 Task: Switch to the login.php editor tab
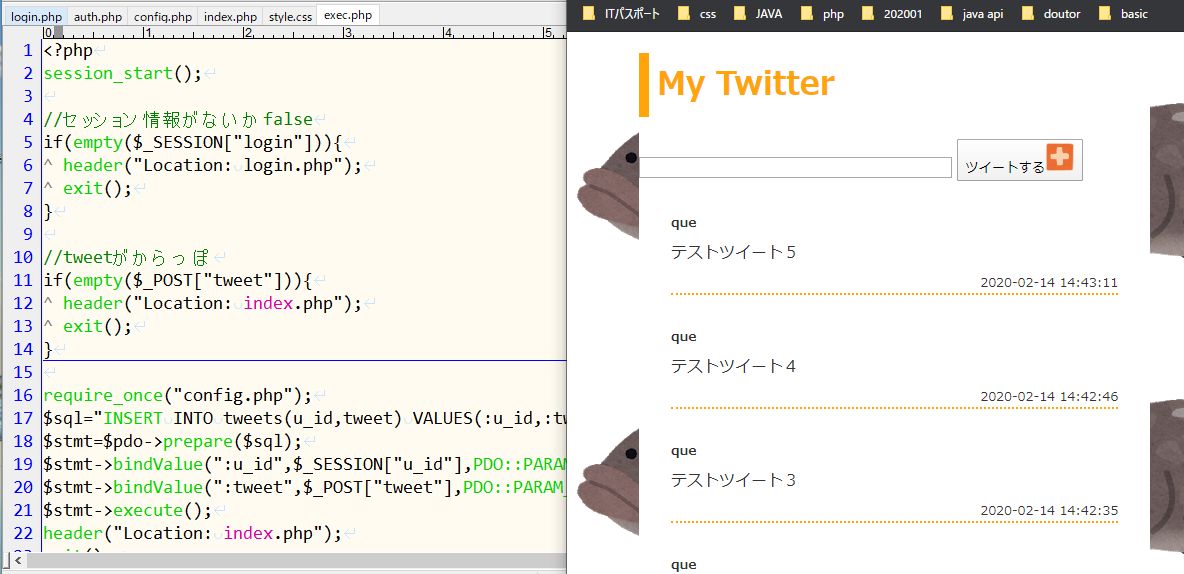click(x=36, y=16)
